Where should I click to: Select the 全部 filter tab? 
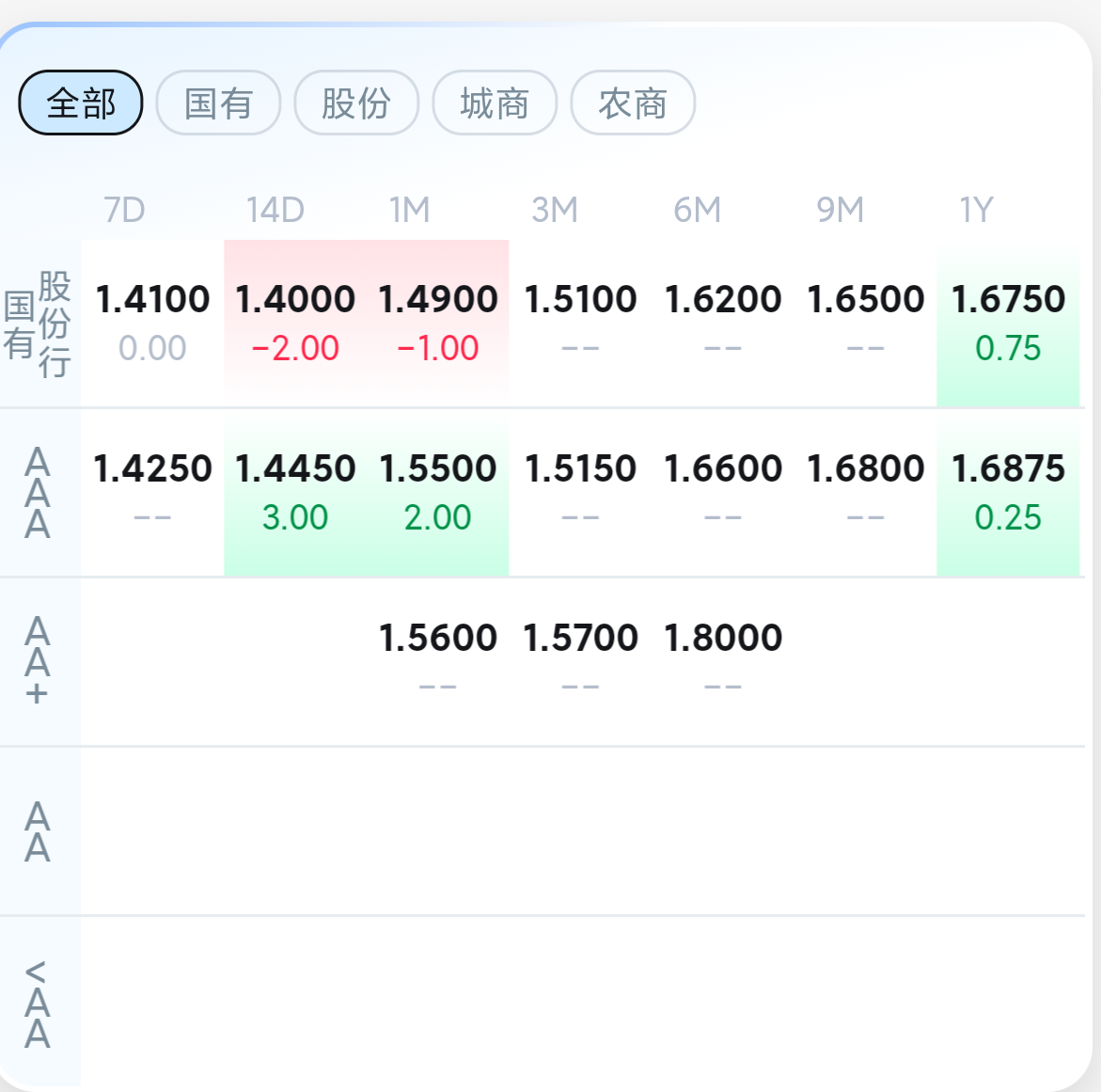point(81,103)
